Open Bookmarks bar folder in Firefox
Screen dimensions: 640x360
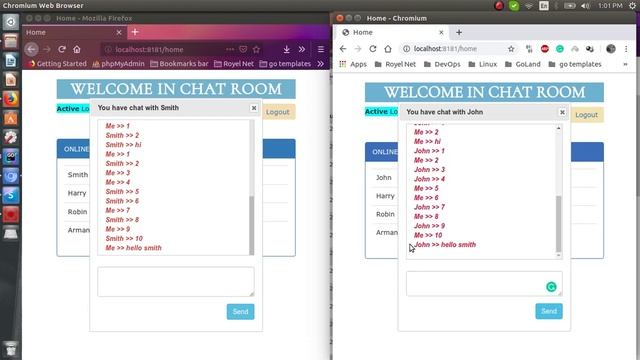(179, 64)
